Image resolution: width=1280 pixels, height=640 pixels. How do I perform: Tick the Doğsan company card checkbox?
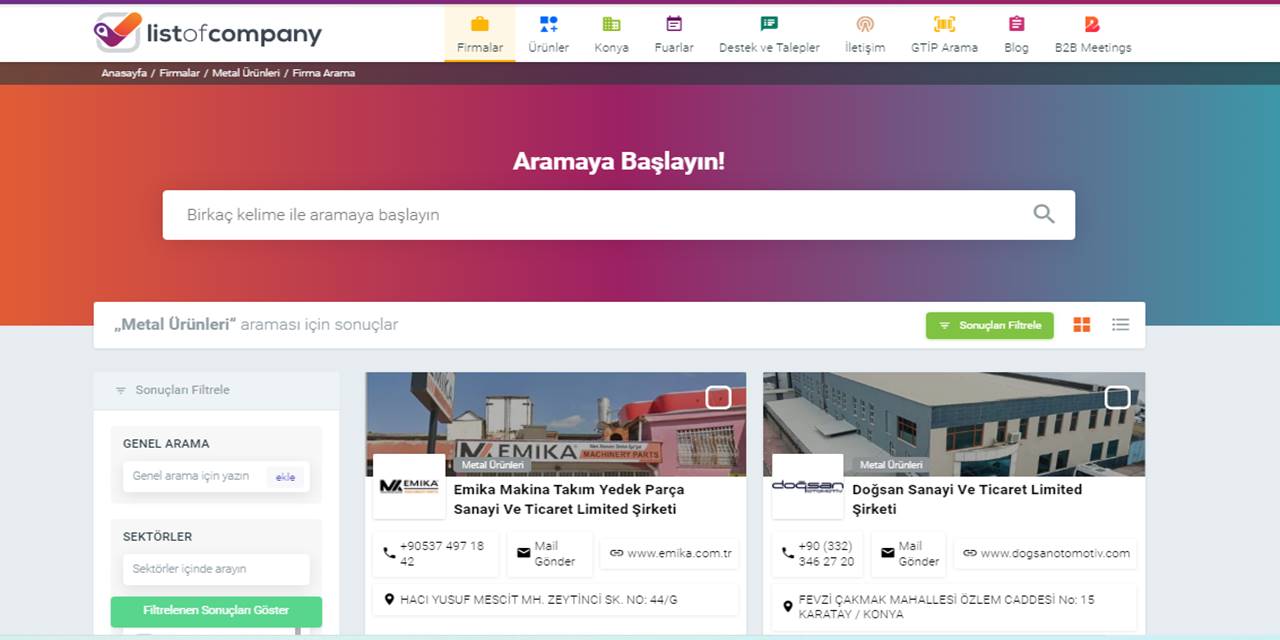(1117, 398)
